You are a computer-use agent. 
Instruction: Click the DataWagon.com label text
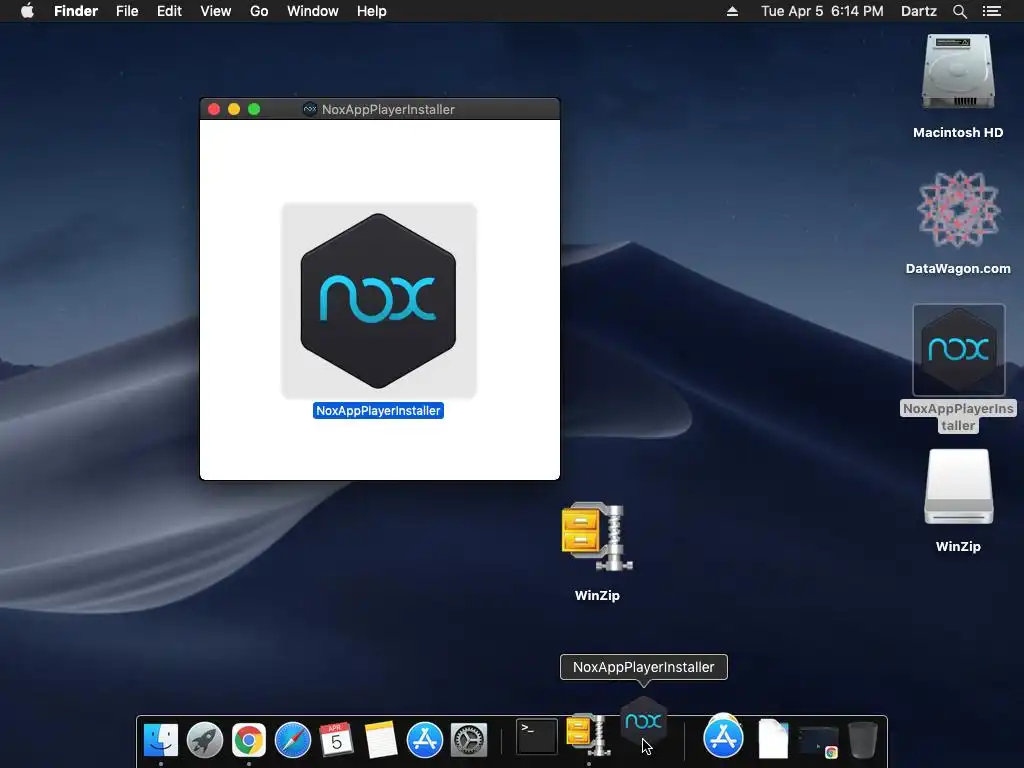(x=958, y=268)
